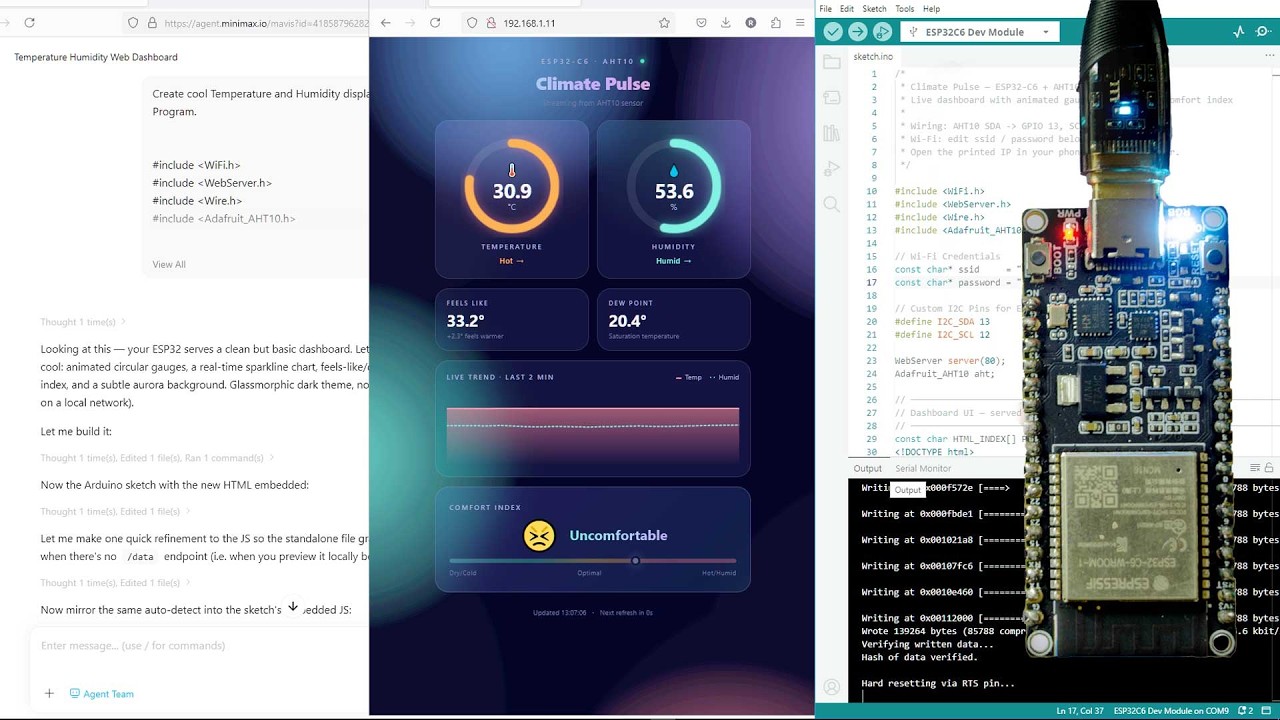The height and width of the screenshot is (720, 1280).
Task: Click the 'Climate Pulse' dashboard heading
Action: [593, 84]
